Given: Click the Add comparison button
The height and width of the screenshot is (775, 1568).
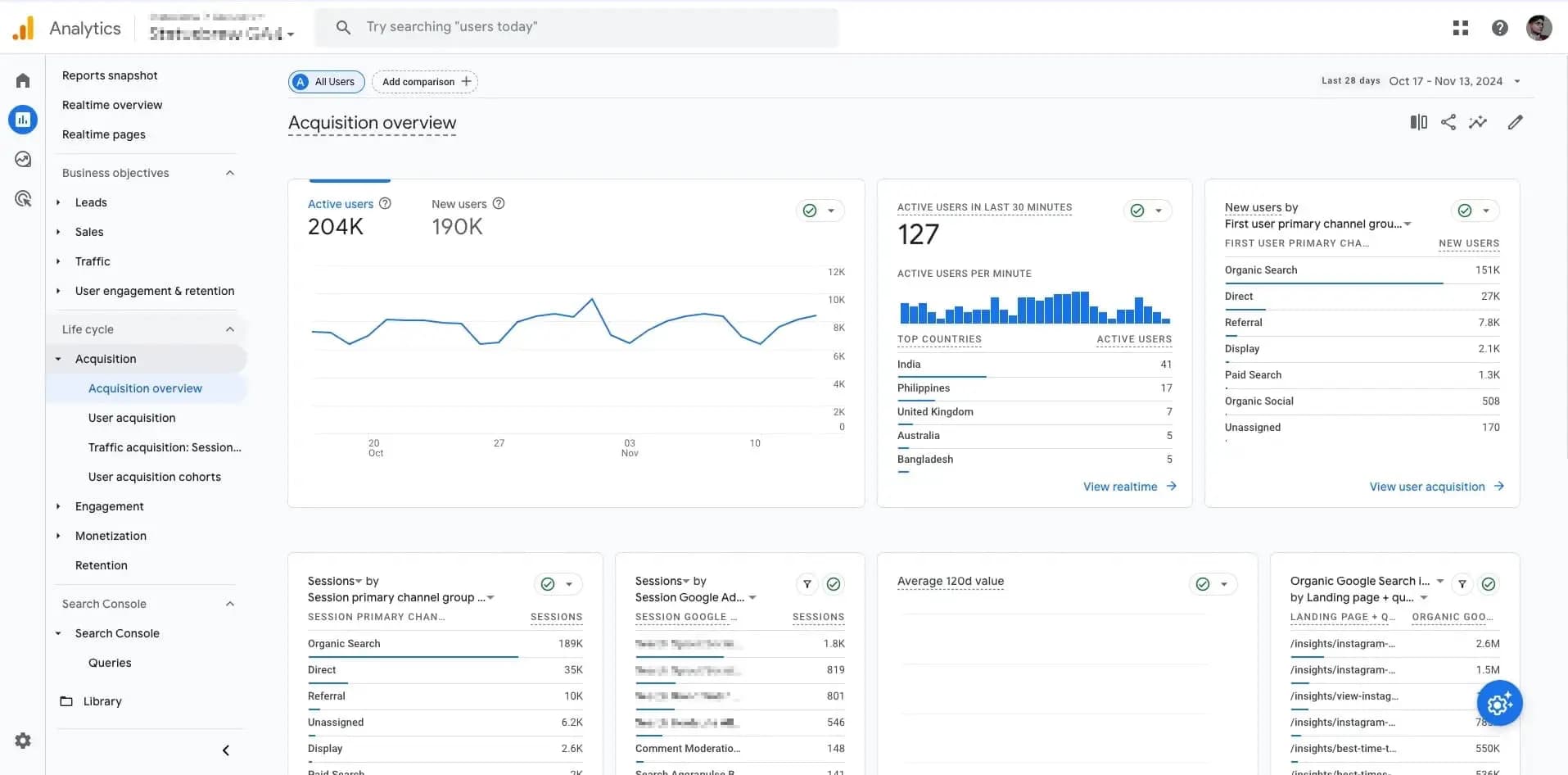Looking at the screenshot, I should pos(425,82).
